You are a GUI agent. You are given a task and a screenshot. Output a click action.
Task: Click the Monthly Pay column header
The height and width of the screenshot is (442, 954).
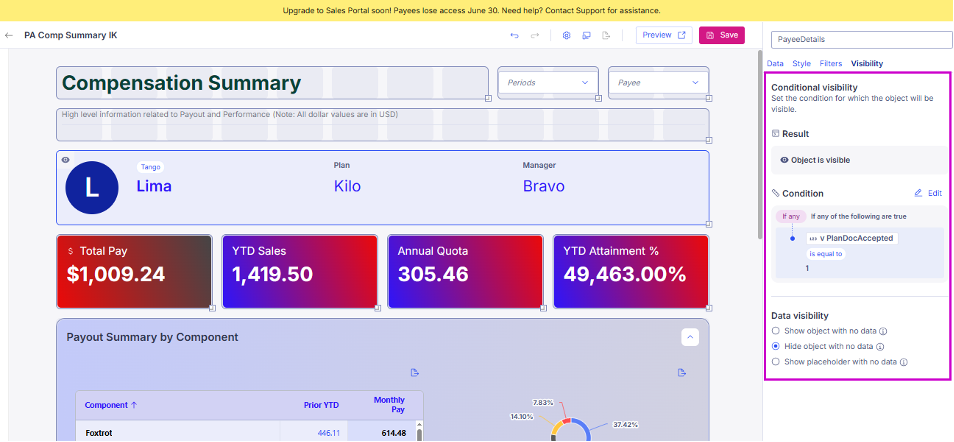[389, 405]
